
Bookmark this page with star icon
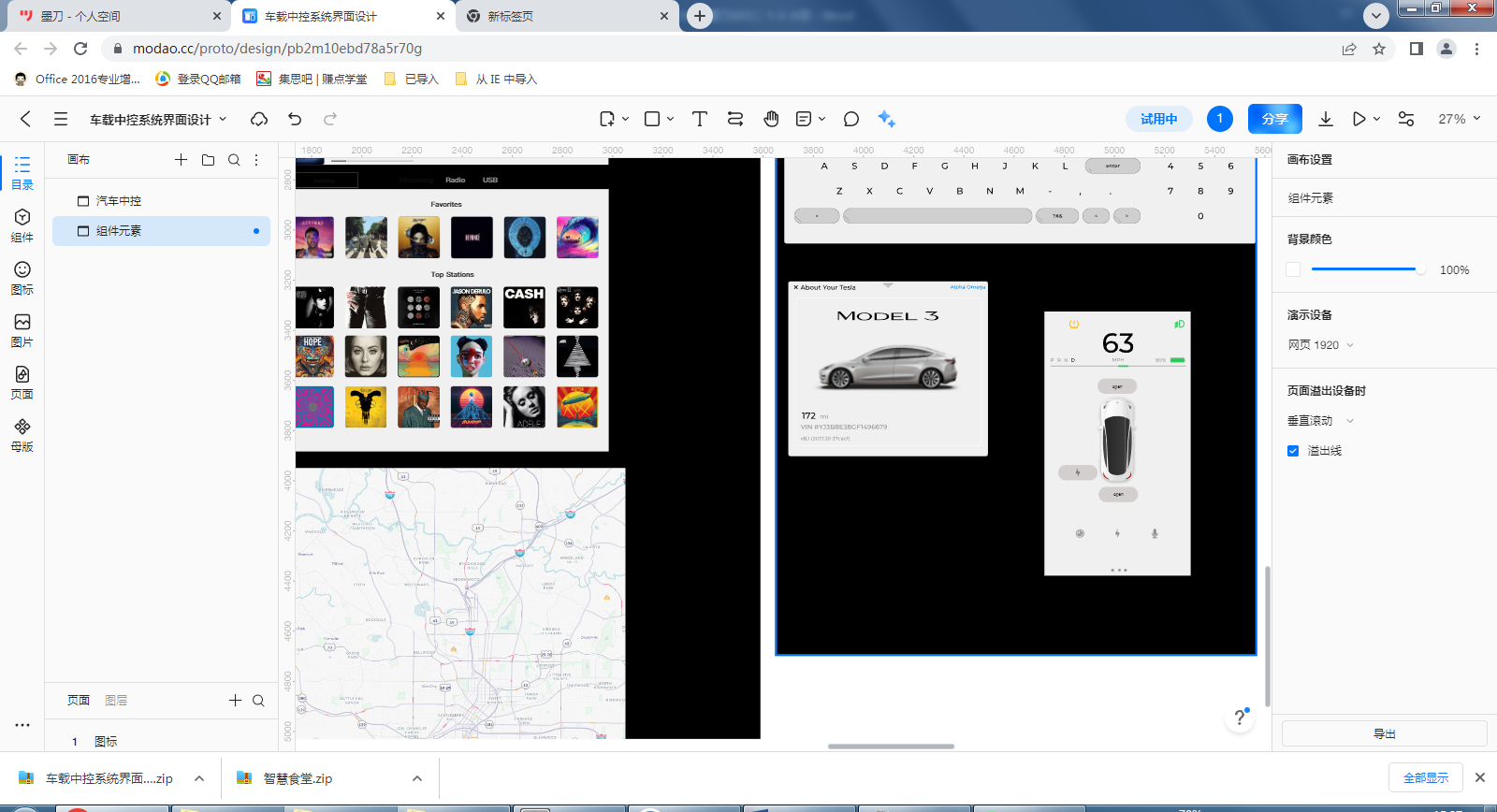pyautogui.click(x=1379, y=49)
